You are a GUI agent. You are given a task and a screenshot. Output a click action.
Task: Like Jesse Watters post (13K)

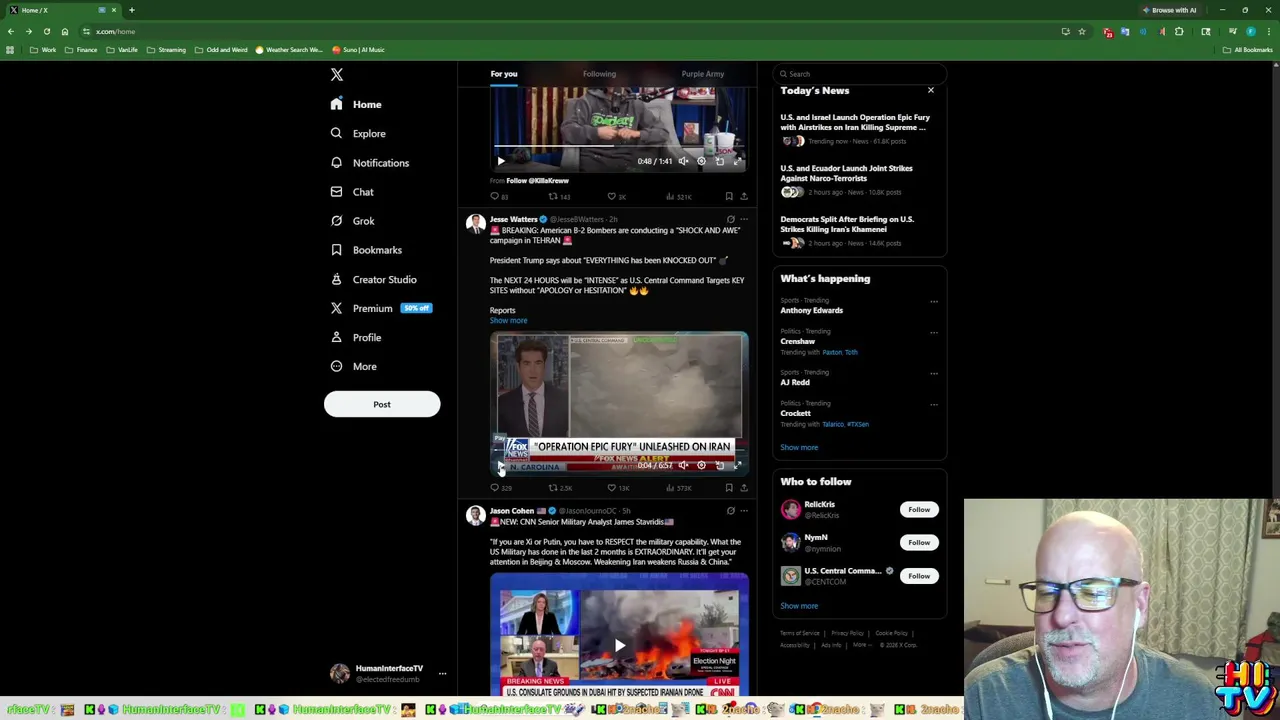tap(618, 488)
